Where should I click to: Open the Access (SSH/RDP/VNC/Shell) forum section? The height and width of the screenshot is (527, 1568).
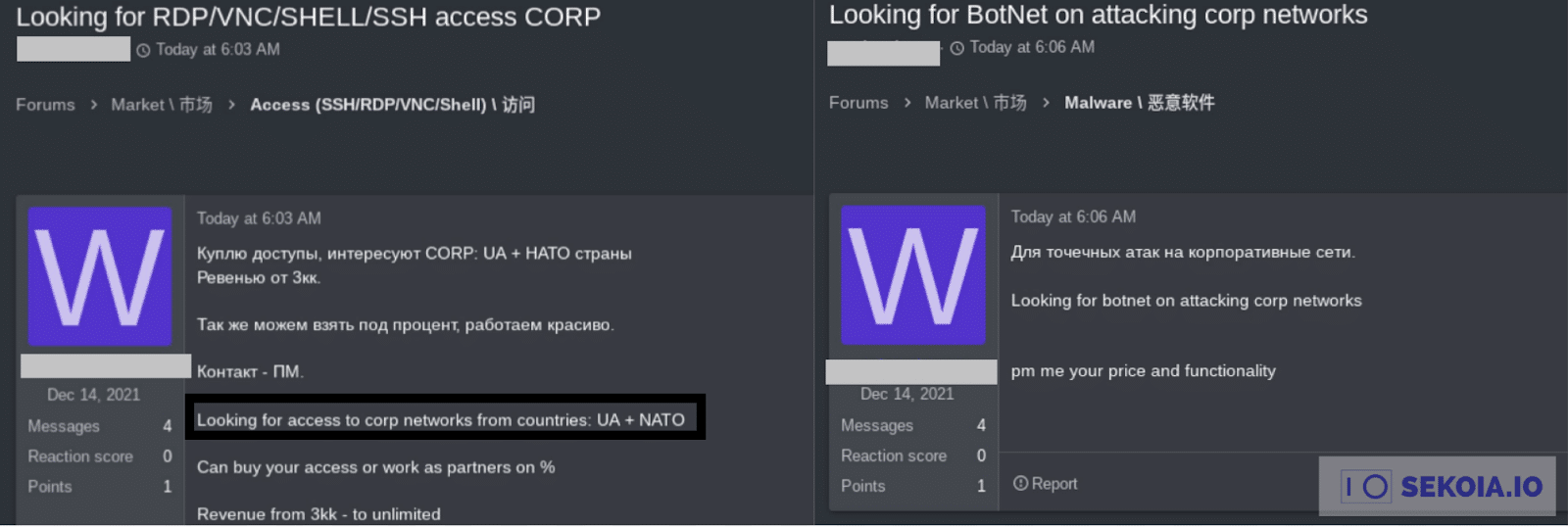click(392, 105)
